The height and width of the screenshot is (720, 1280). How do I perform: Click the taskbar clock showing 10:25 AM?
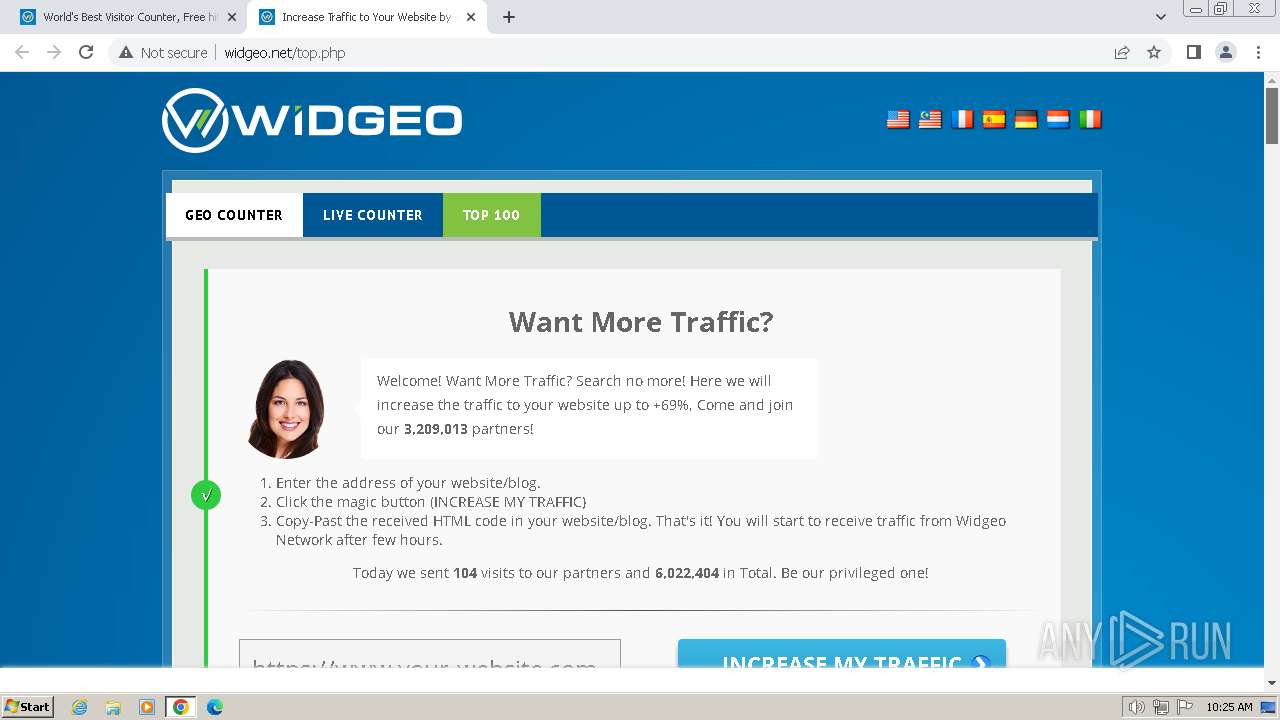1229,707
